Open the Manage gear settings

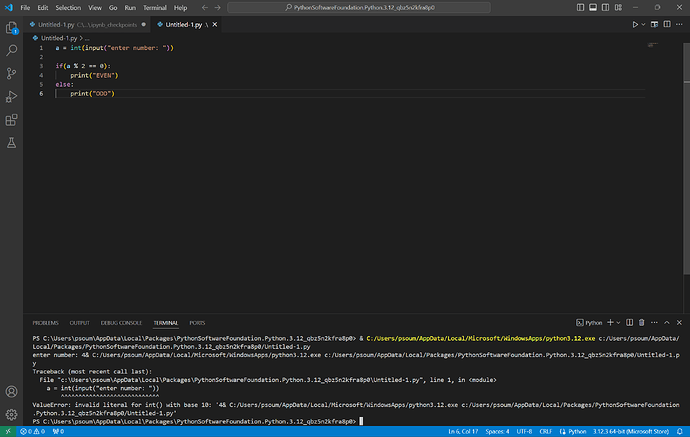click(x=11, y=414)
